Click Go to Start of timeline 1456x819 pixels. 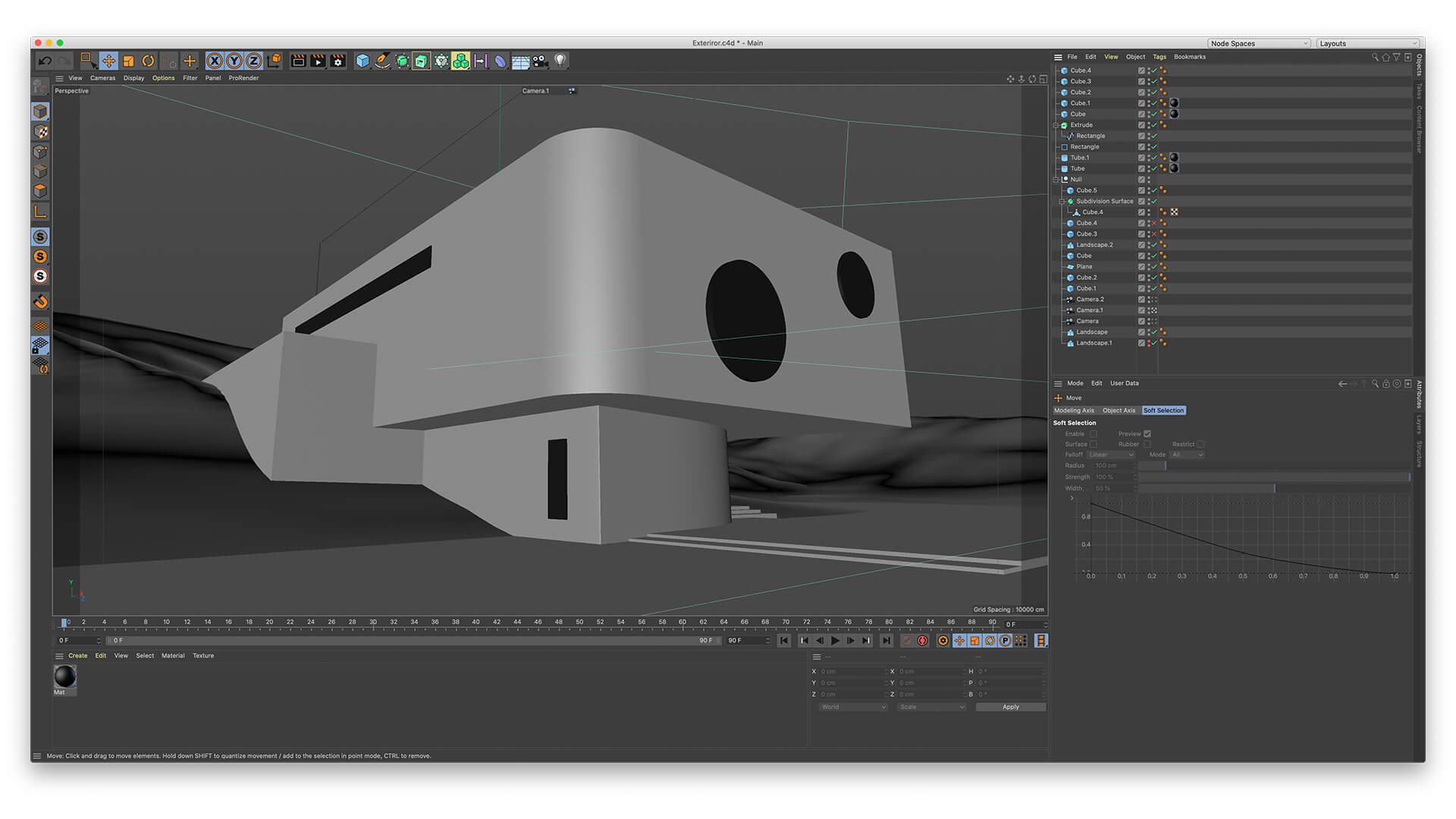(x=783, y=641)
